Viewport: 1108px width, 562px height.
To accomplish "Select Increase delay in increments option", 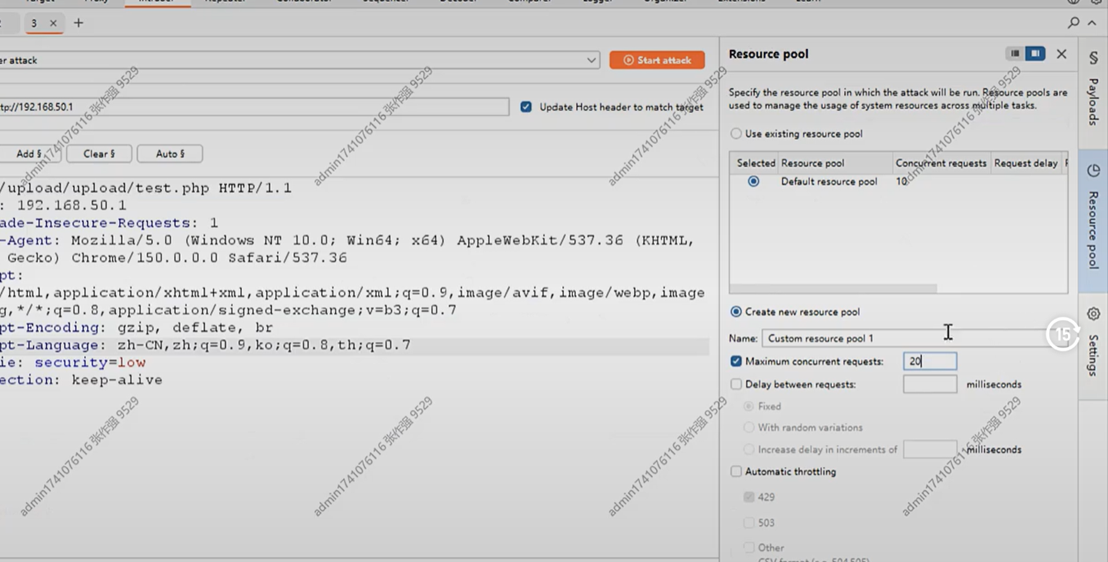I will click(x=748, y=450).
